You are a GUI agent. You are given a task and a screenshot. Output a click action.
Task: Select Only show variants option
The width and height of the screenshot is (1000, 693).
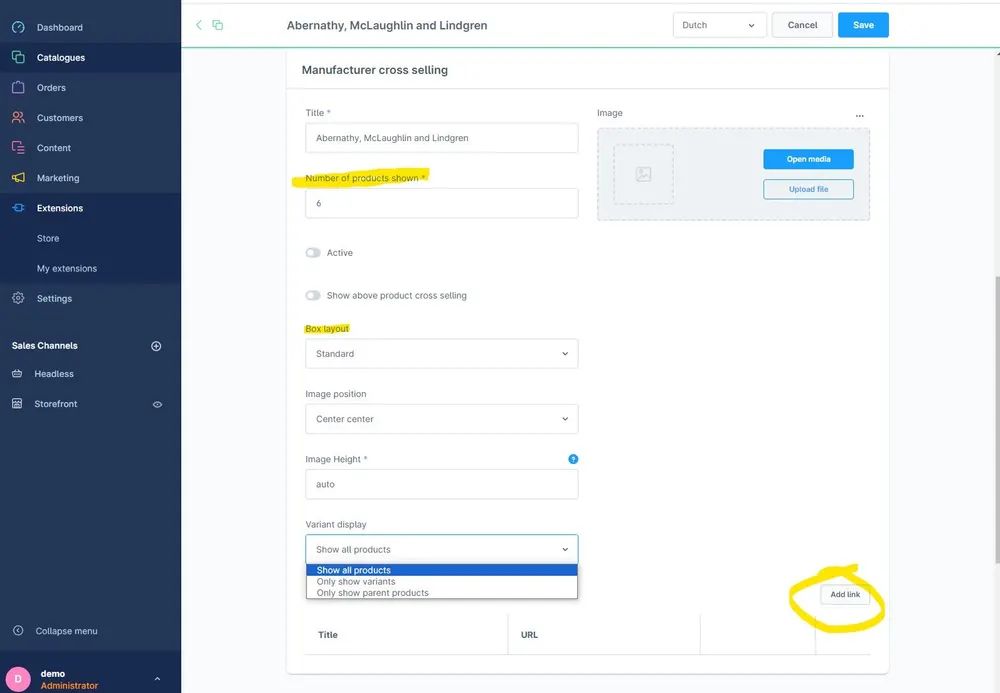coord(441,581)
